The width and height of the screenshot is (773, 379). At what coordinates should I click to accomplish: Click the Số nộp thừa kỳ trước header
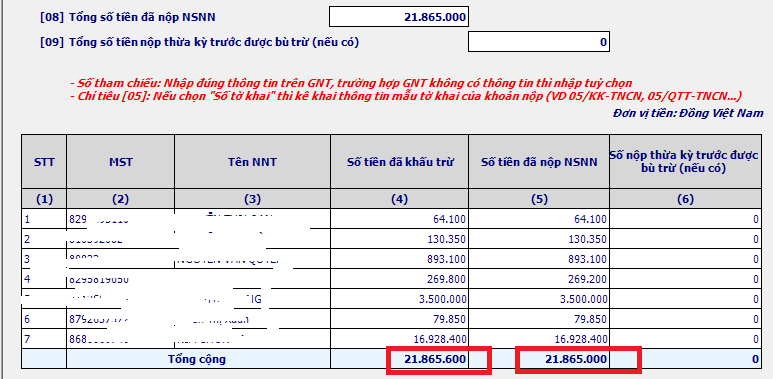click(685, 162)
